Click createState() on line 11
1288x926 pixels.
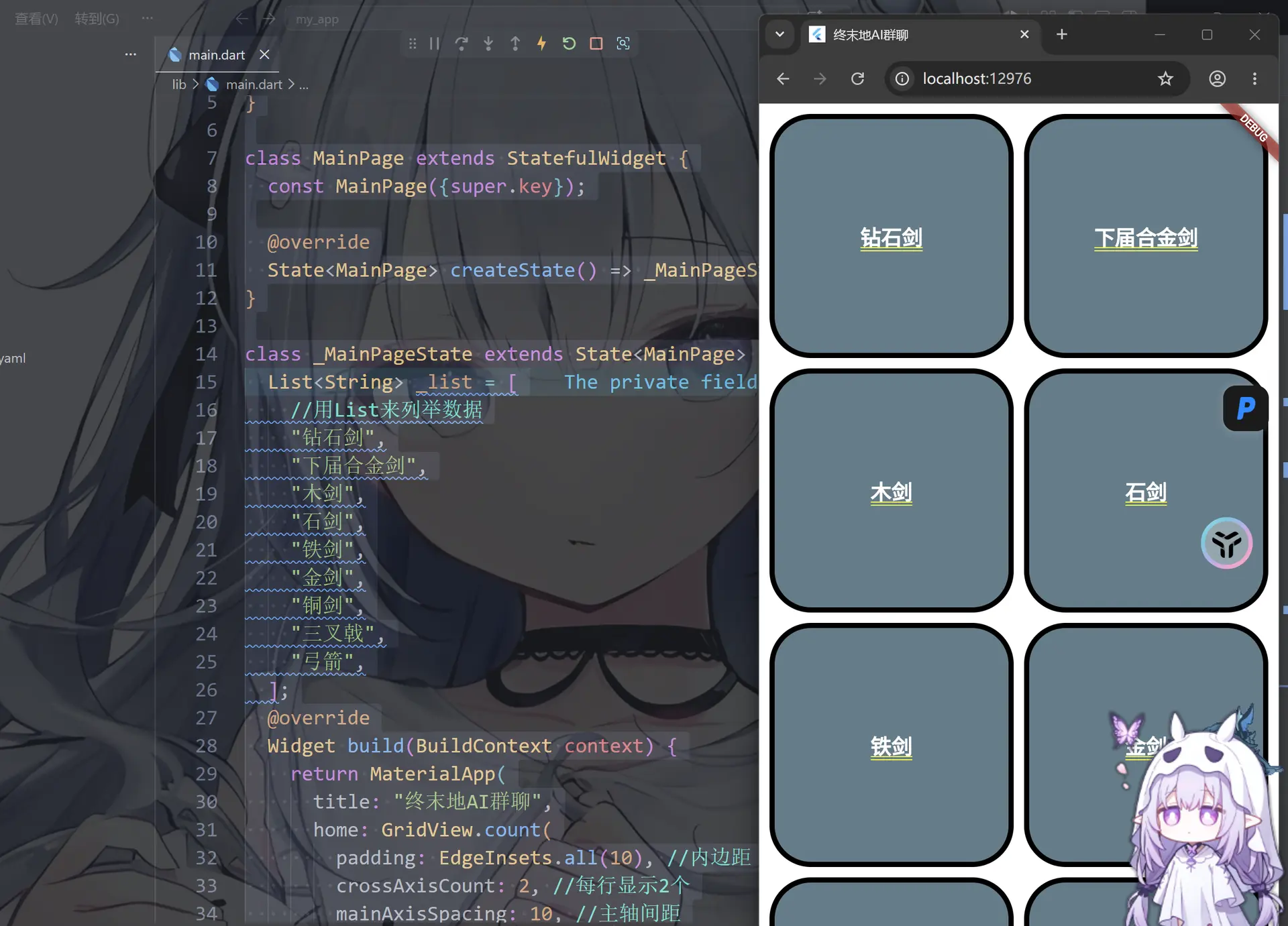click(523, 270)
